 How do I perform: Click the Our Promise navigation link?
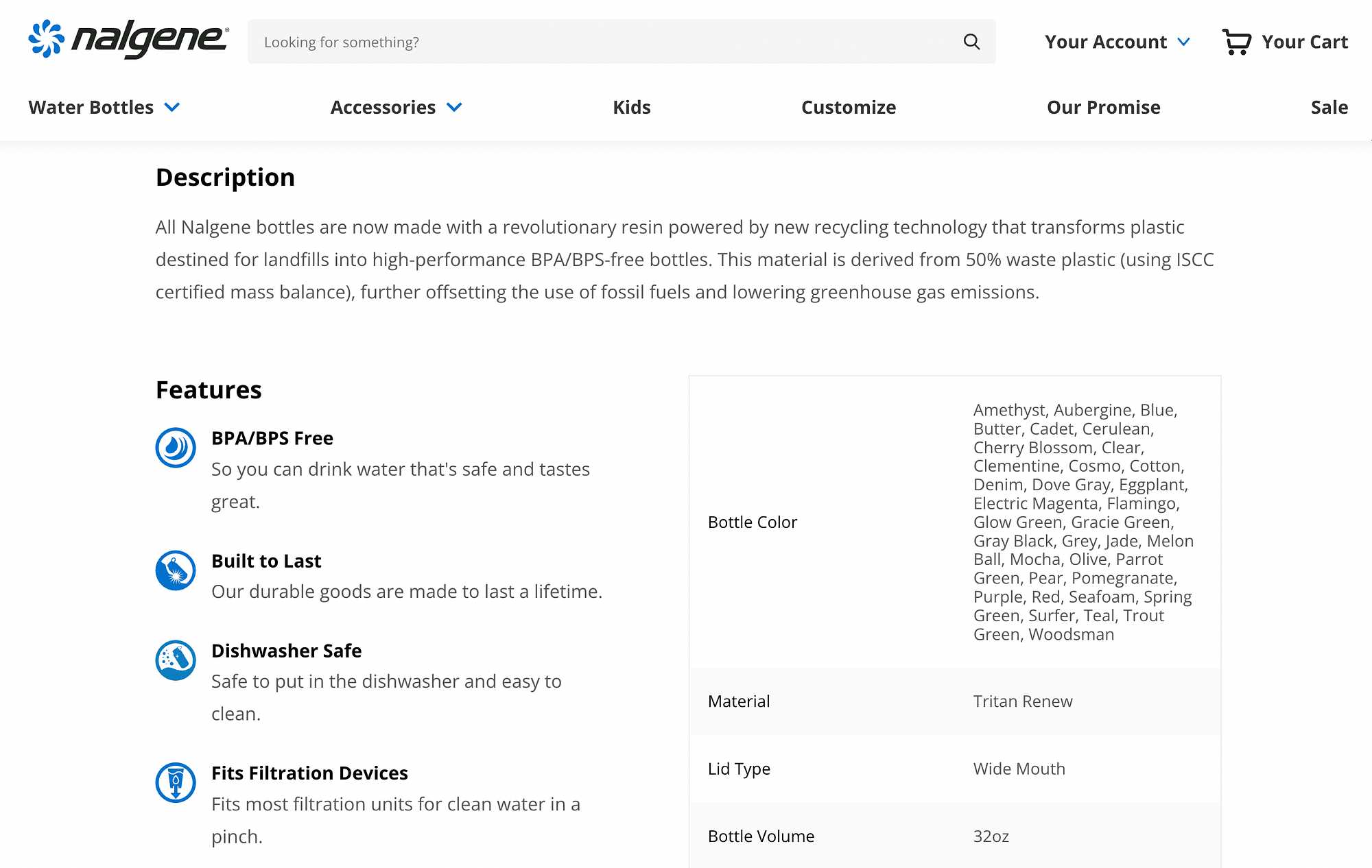click(1103, 107)
